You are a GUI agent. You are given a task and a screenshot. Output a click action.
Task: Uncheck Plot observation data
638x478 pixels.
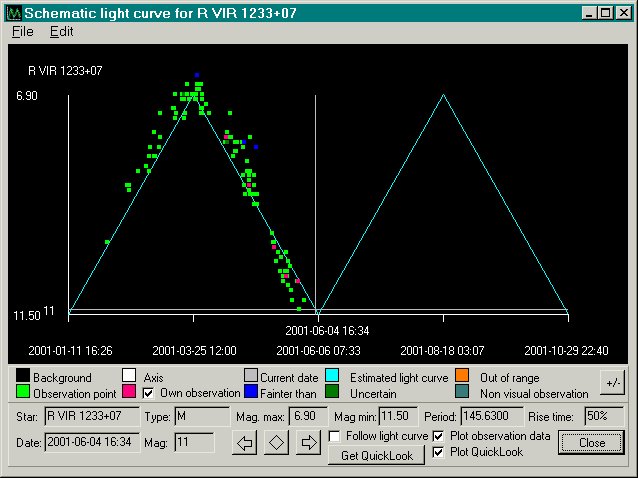point(438,437)
